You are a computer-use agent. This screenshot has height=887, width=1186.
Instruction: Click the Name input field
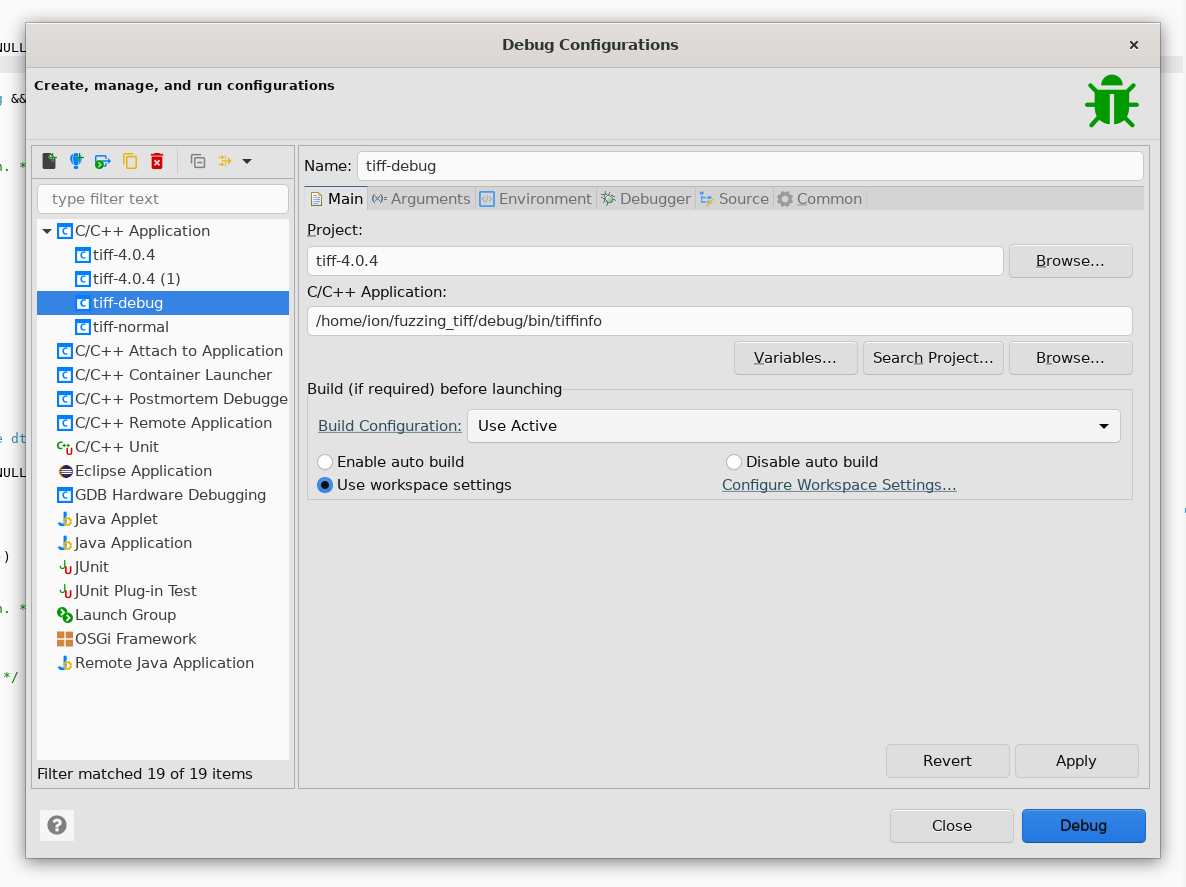point(750,166)
